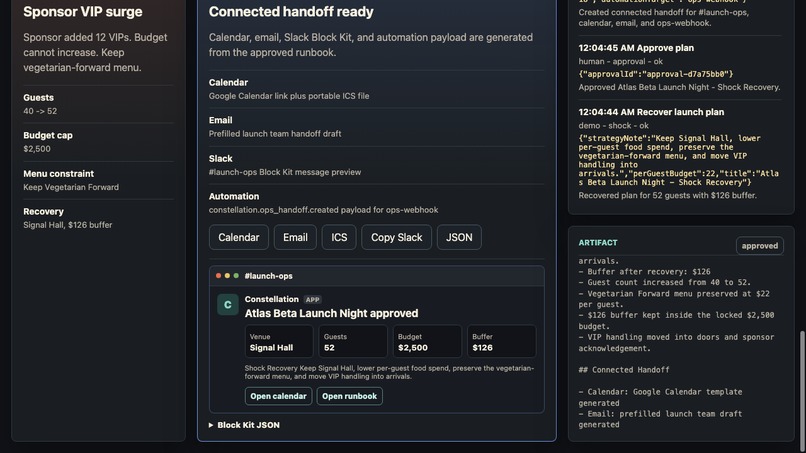The image size is (806, 453).
Task: Click the '40 -> 52' guests value
Action: tap(40, 111)
